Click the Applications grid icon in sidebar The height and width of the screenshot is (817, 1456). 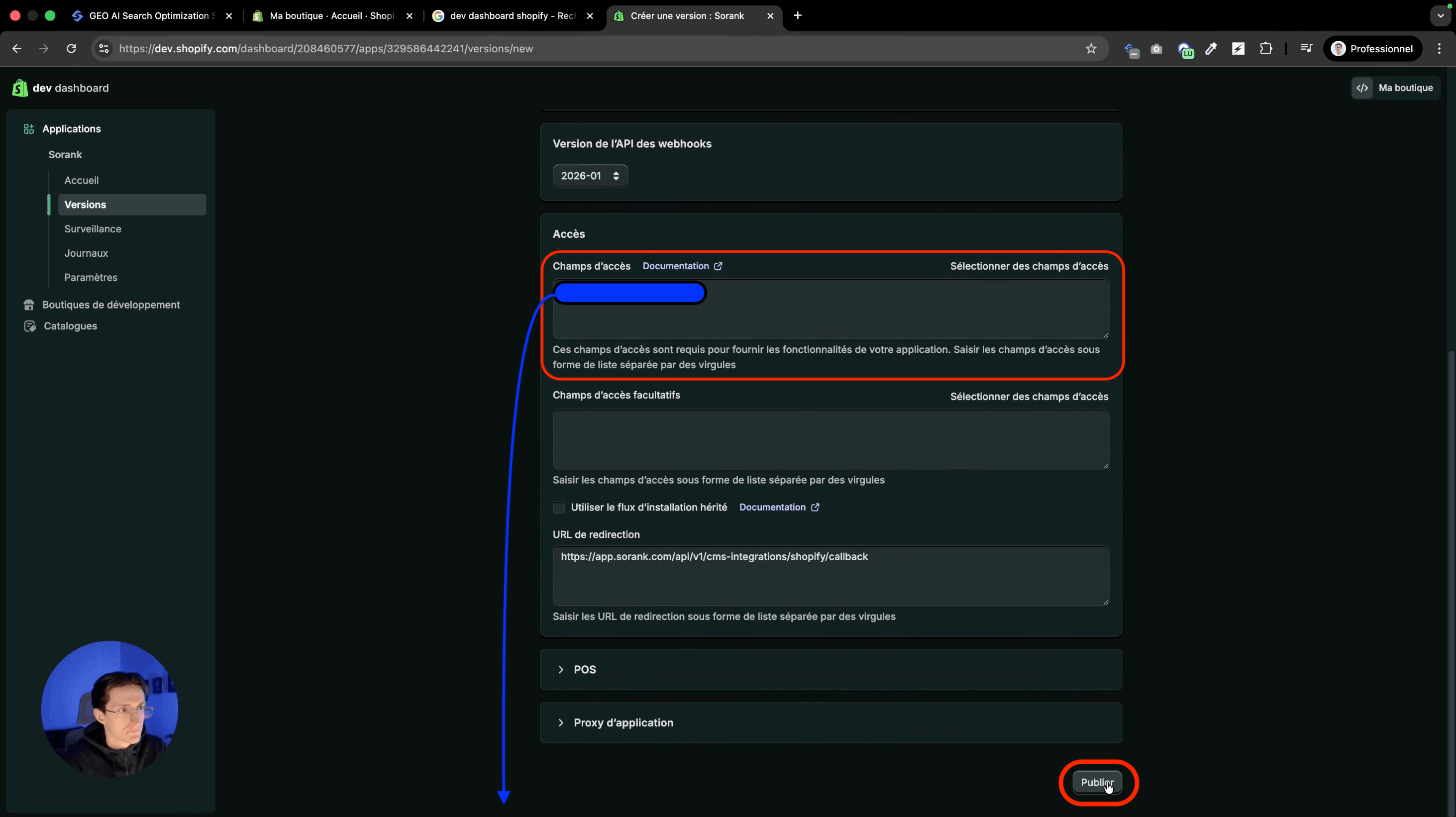coord(29,129)
